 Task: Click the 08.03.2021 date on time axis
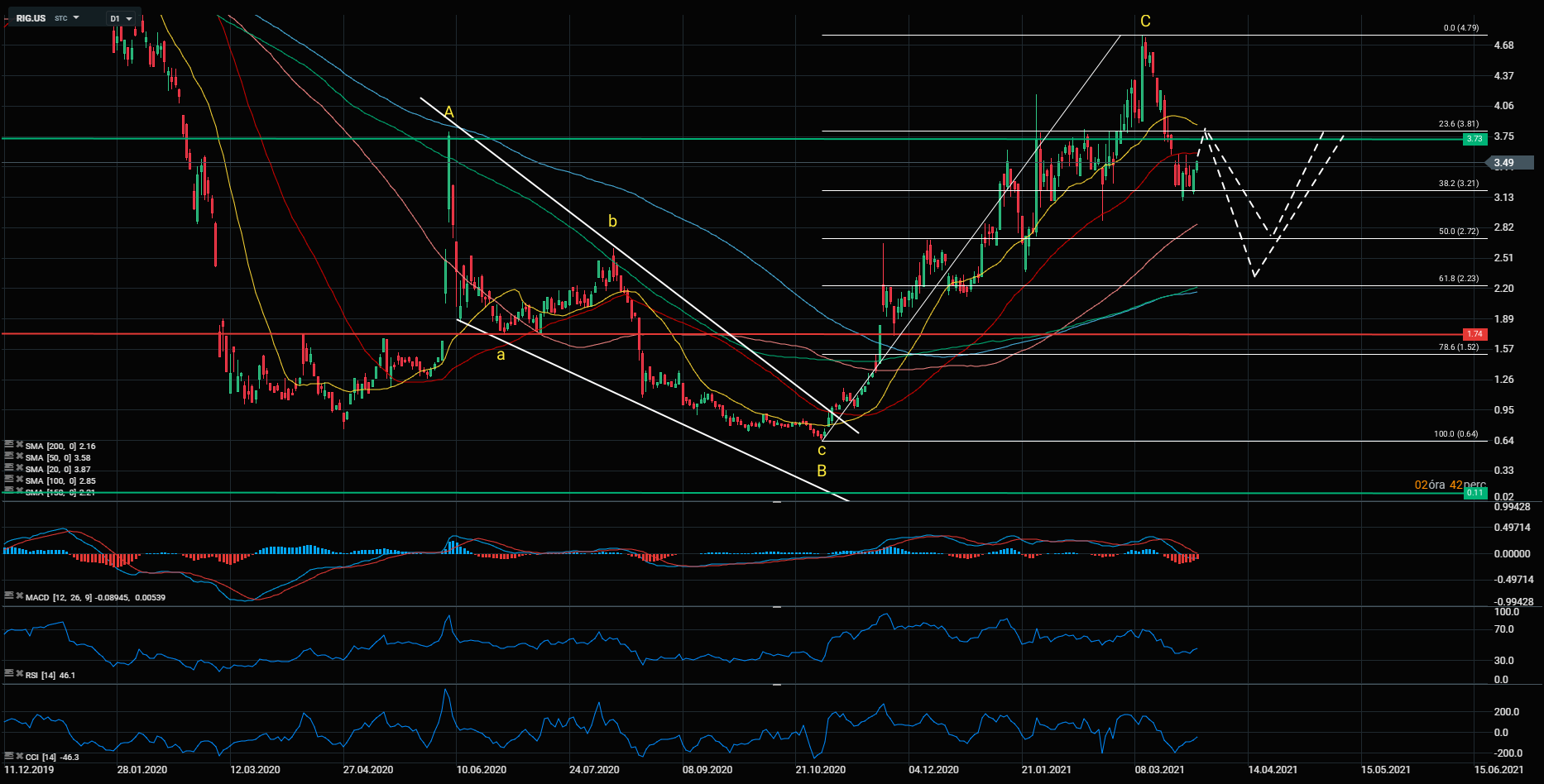pos(1159,770)
